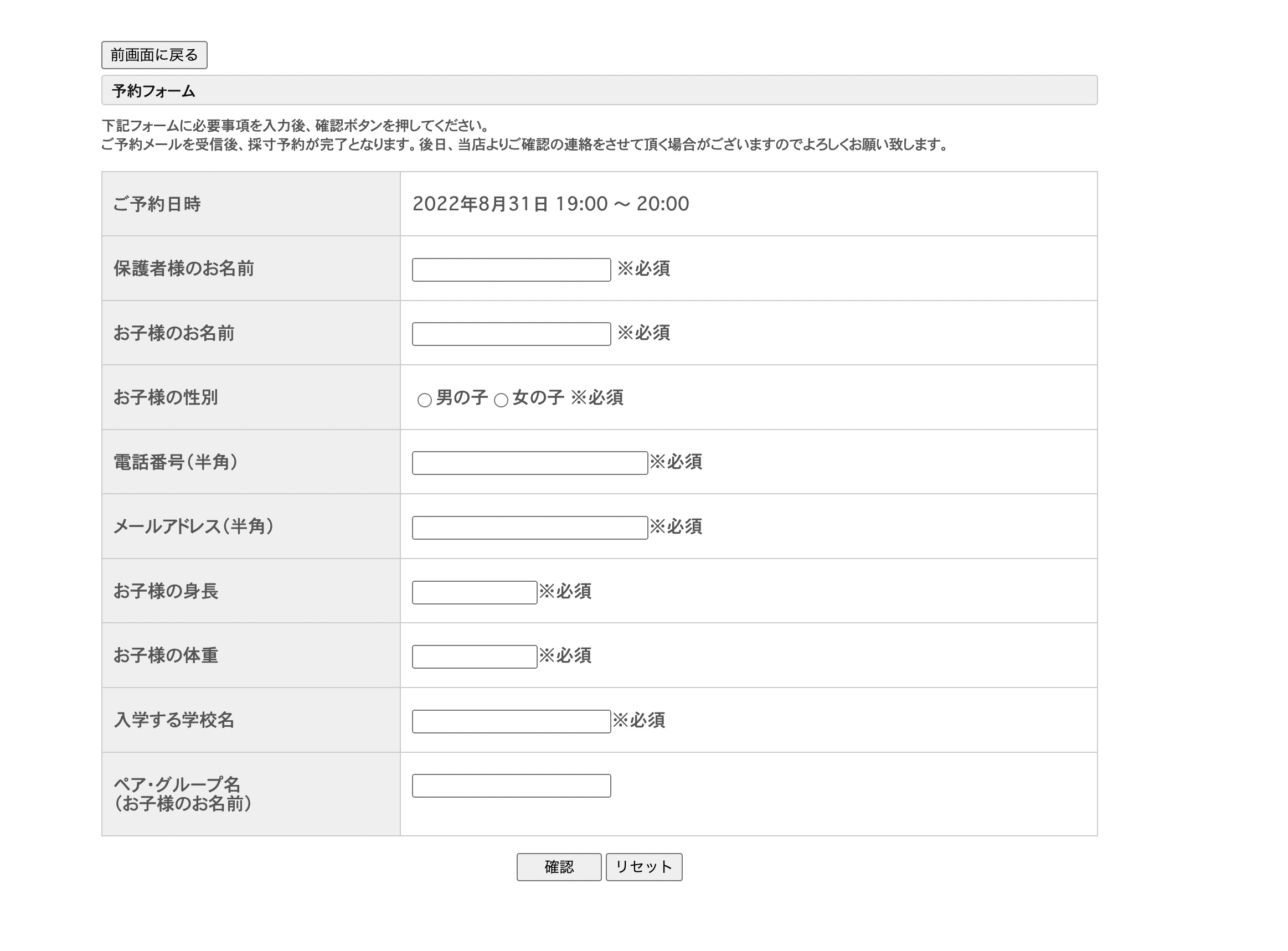Screen dimensions: 1288x951
Task: Click the お子様の性別 row label
Action: (166, 398)
